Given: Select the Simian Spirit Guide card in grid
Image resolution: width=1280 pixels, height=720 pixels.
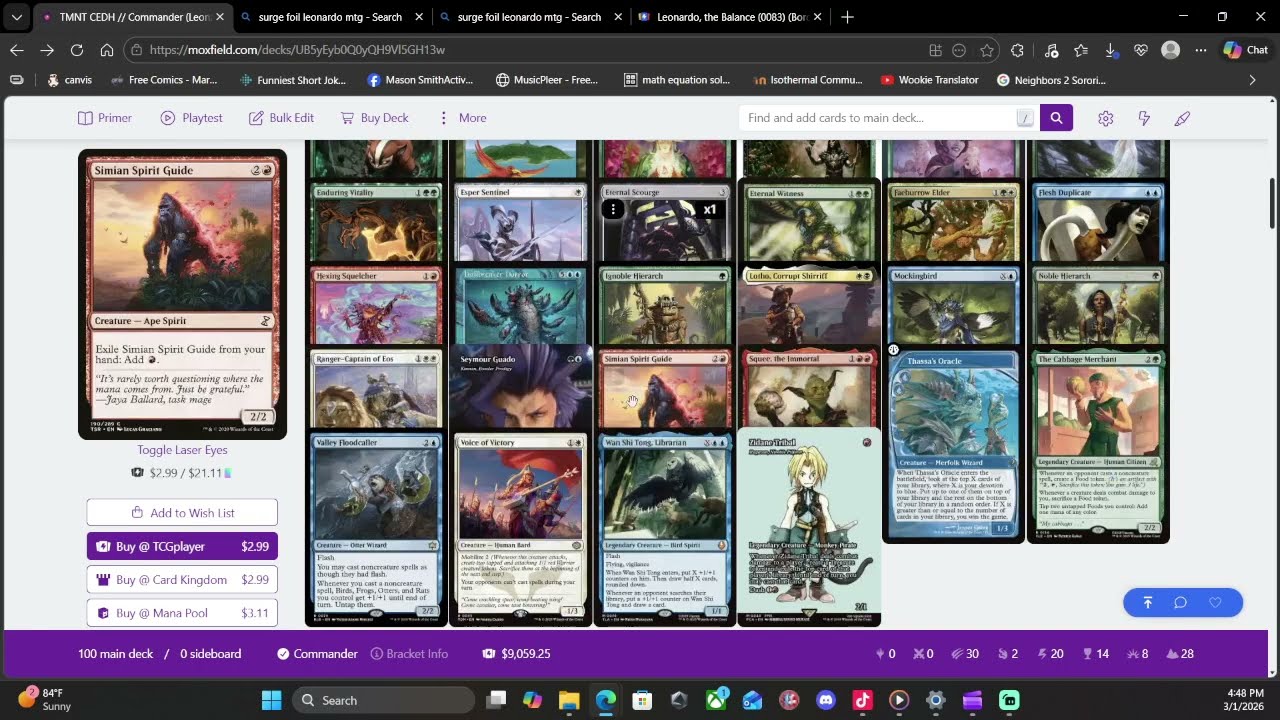Looking at the screenshot, I should 664,390.
